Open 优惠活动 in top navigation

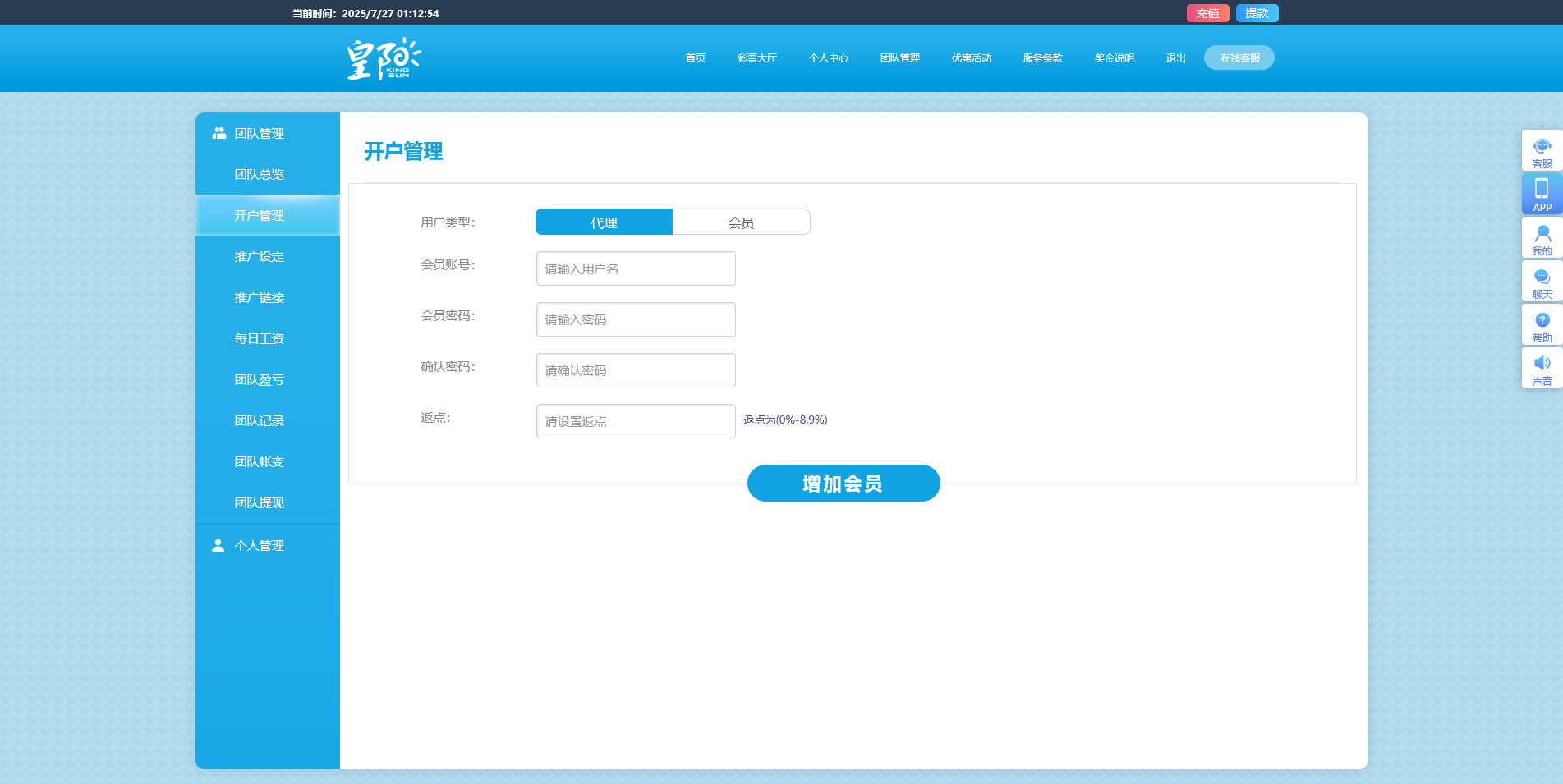click(971, 58)
